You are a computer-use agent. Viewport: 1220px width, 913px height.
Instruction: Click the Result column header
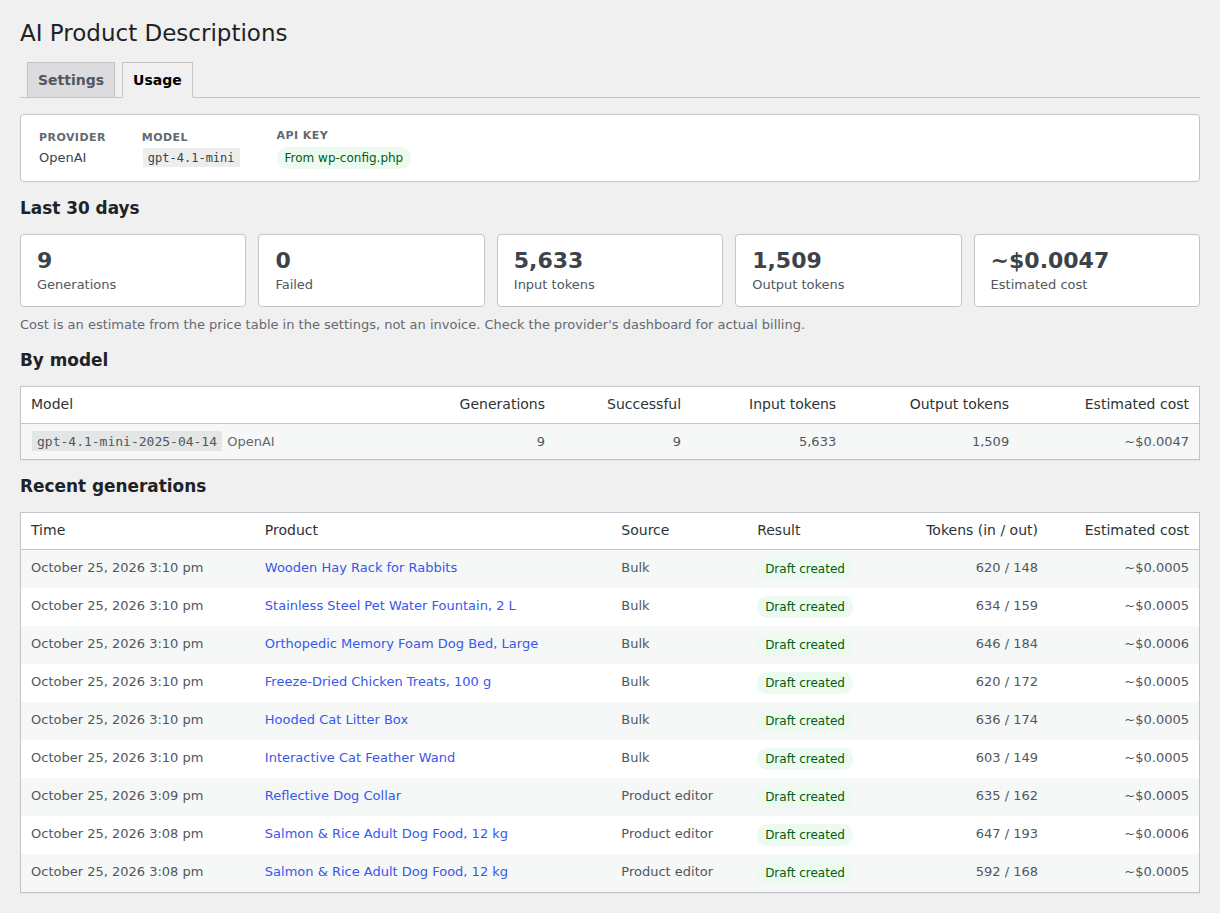[x=779, y=530]
